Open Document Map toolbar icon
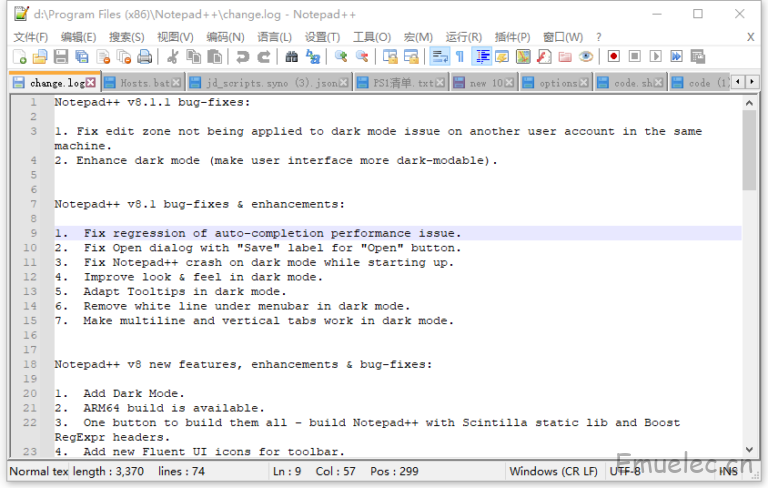768x488 pixels. (x=523, y=57)
